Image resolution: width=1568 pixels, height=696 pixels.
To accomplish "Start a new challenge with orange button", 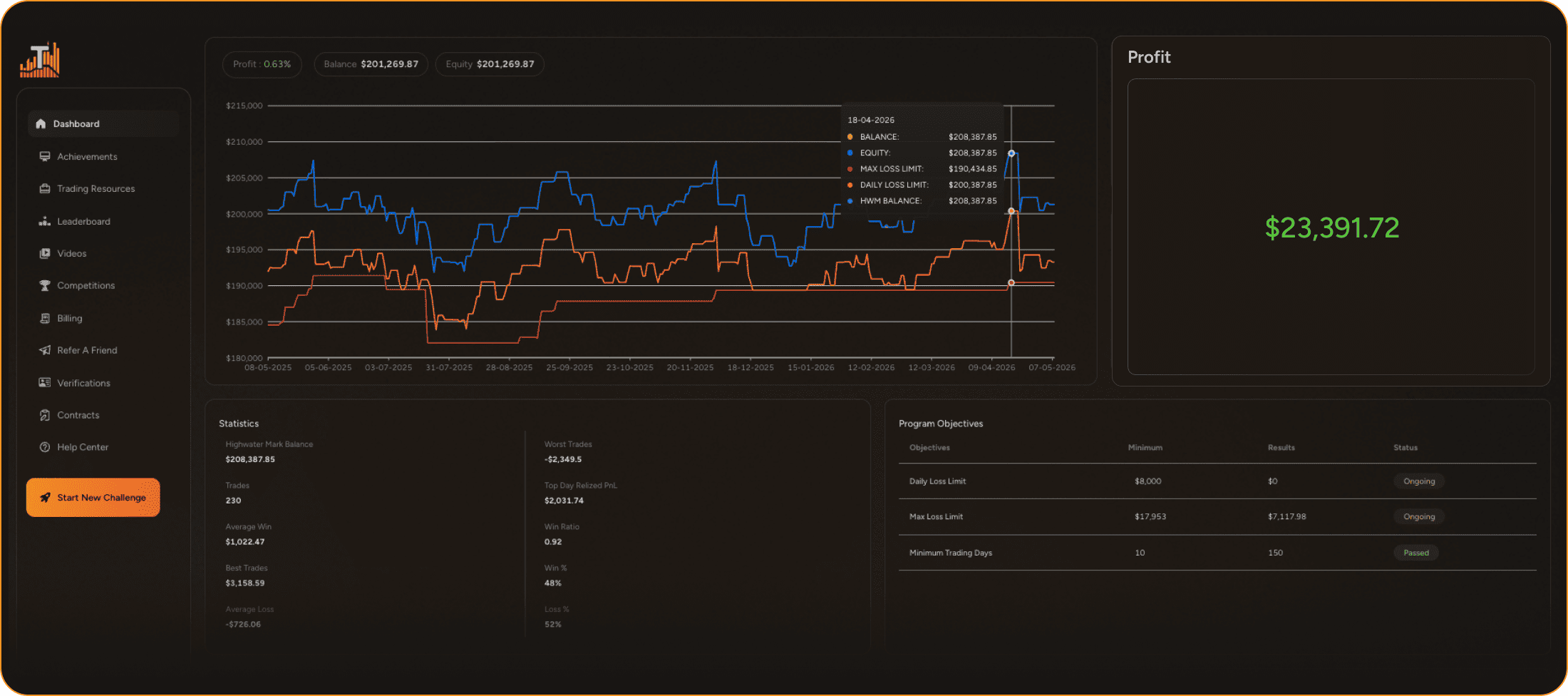I will (x=93, y=497).
